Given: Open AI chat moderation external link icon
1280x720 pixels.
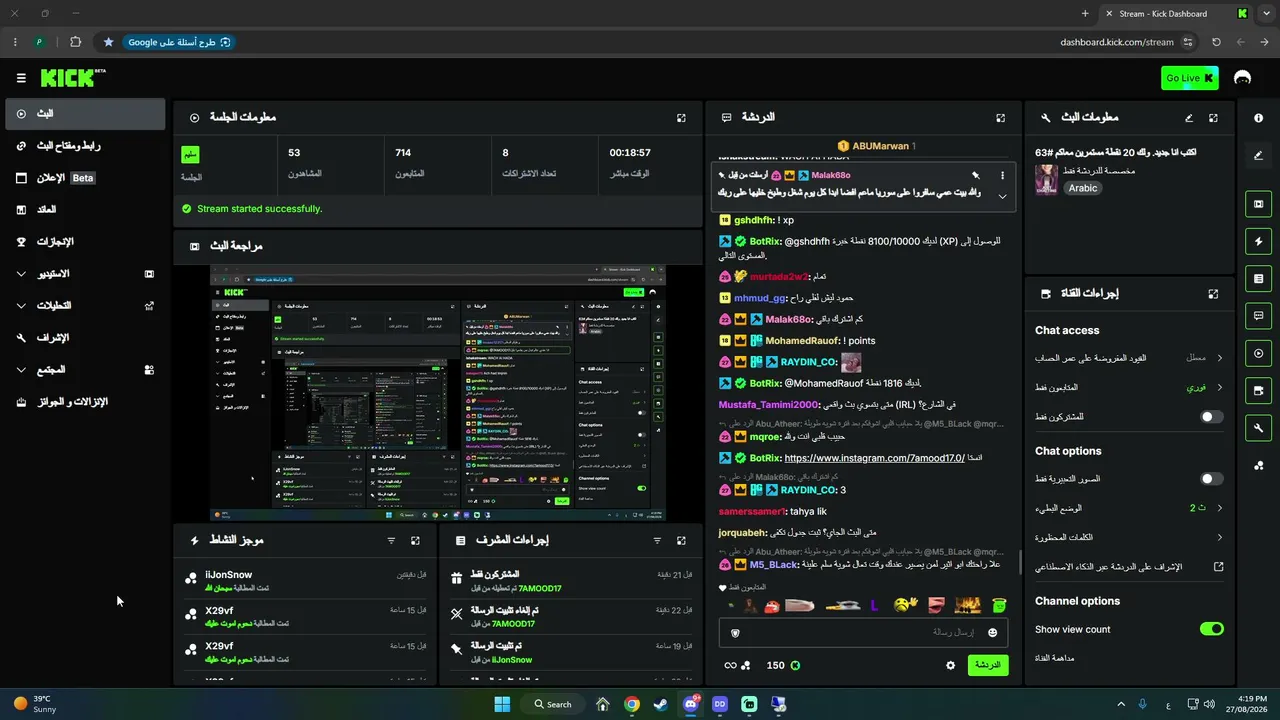Looking at the screenshot, I should tap(1218, 567).
